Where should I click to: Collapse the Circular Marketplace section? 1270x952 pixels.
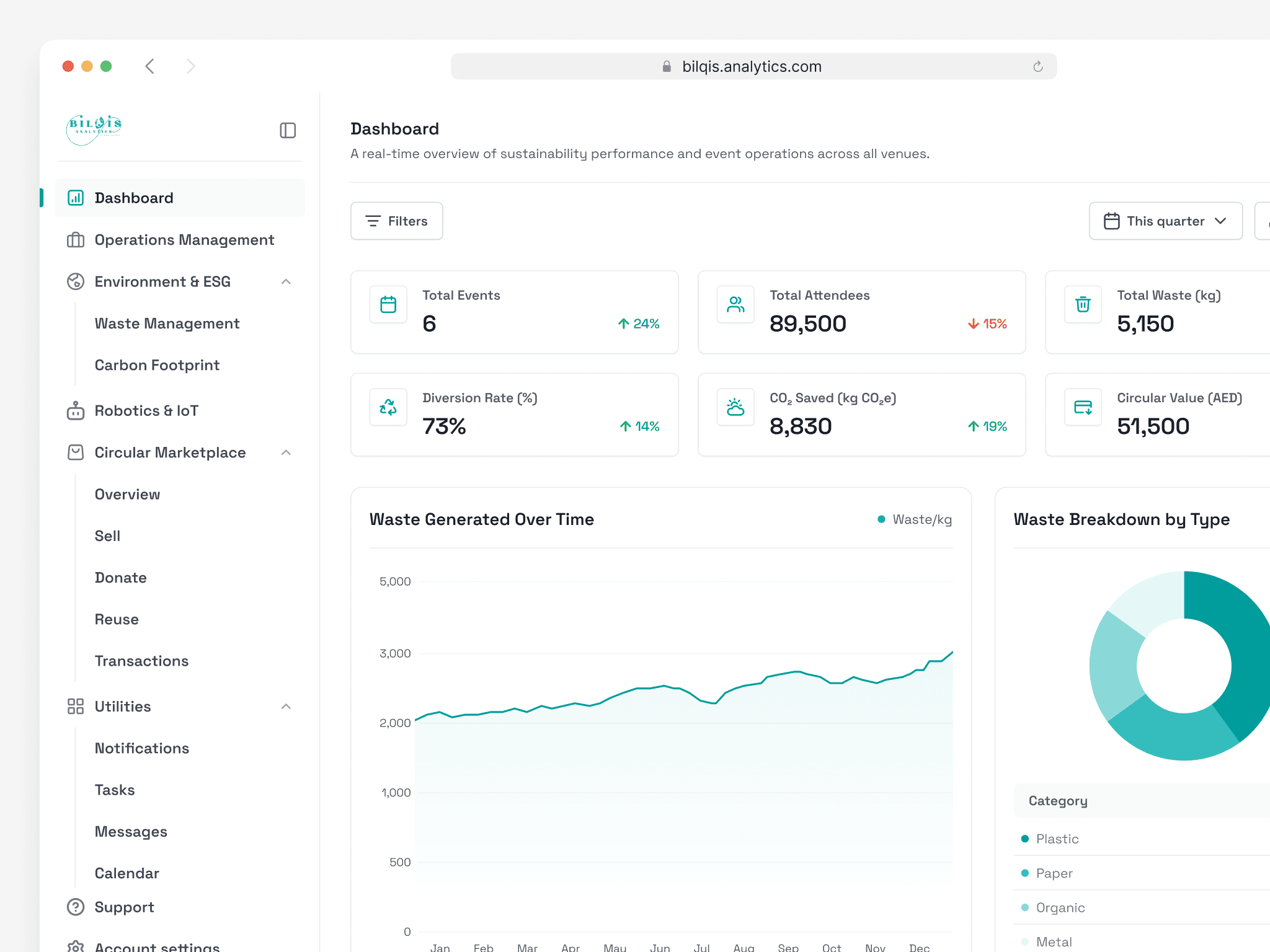286,452
